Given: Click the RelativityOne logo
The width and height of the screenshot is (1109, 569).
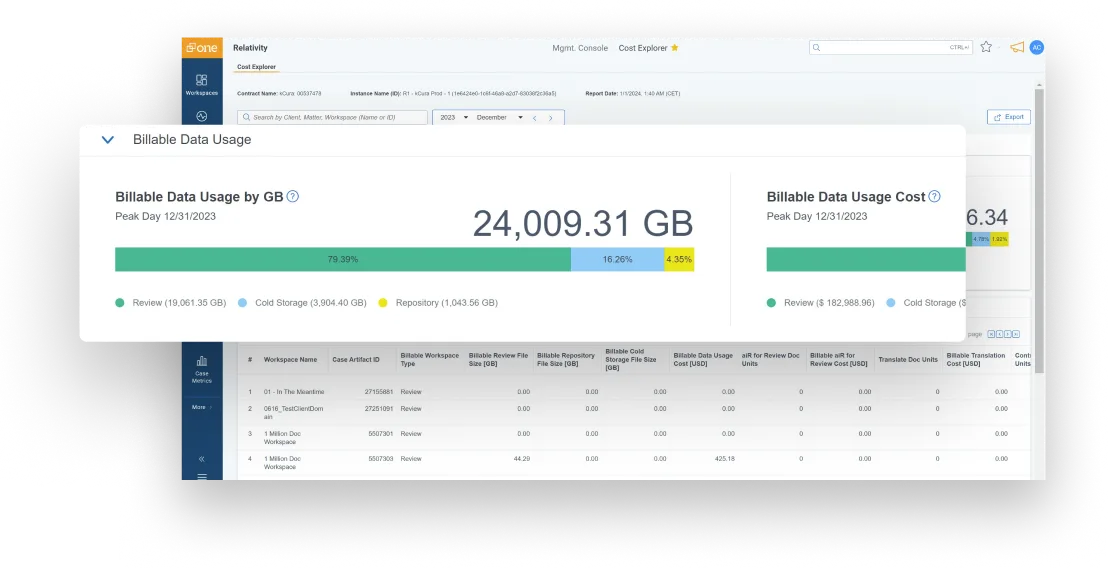Looking at the screenshot, I should [x=202, y=47].
